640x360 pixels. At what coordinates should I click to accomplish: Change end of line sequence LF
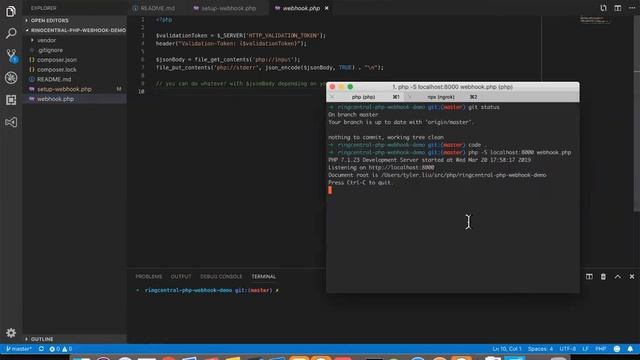[x=585, y=349]
